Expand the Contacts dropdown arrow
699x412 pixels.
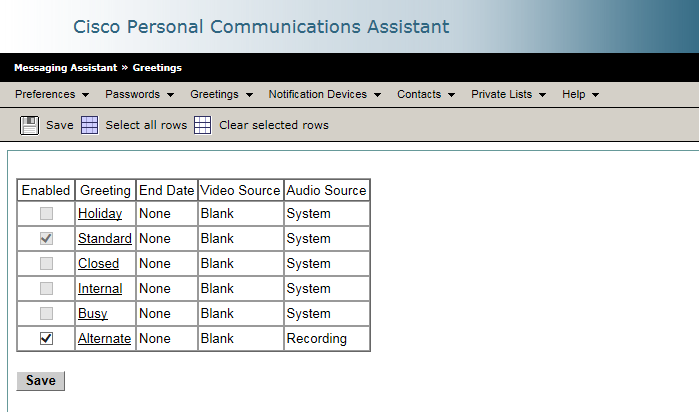coord(451,95)
